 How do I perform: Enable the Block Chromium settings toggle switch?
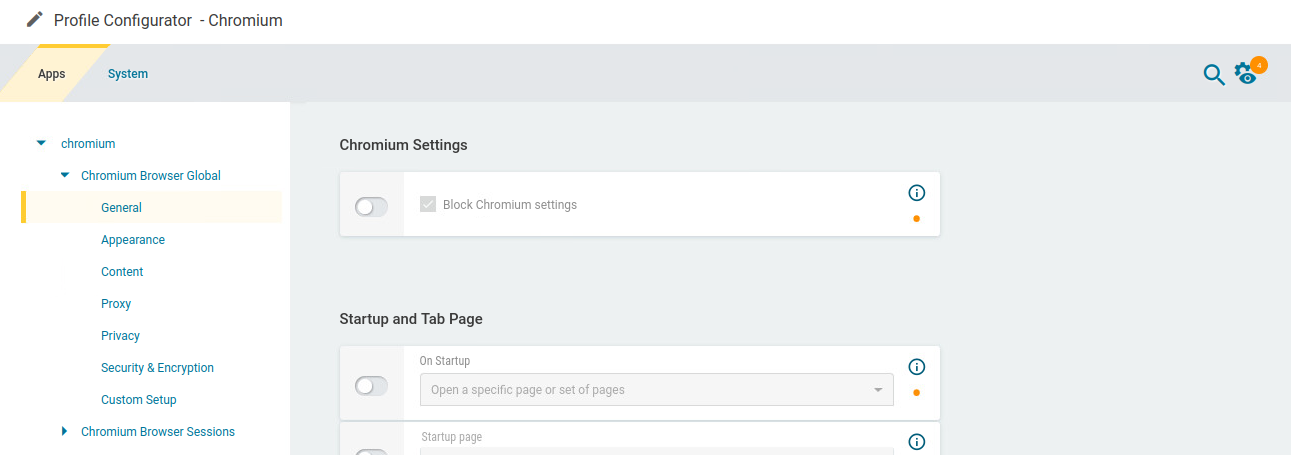pyautogui.click(x=371, y=206)
